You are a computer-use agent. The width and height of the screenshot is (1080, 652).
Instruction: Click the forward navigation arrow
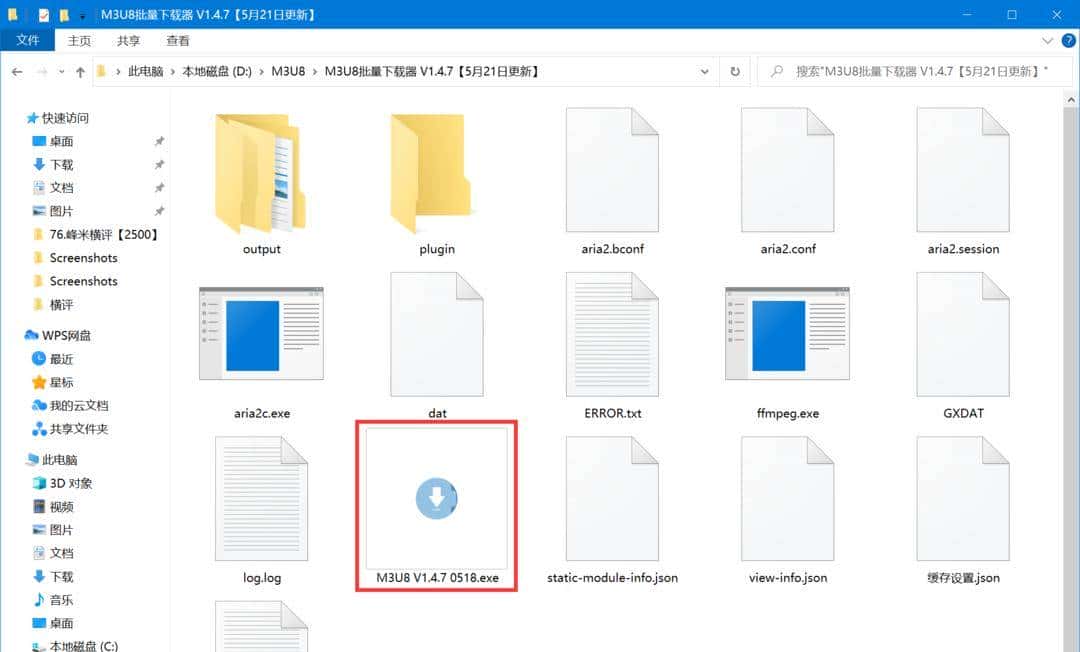[x=41, y=72]
